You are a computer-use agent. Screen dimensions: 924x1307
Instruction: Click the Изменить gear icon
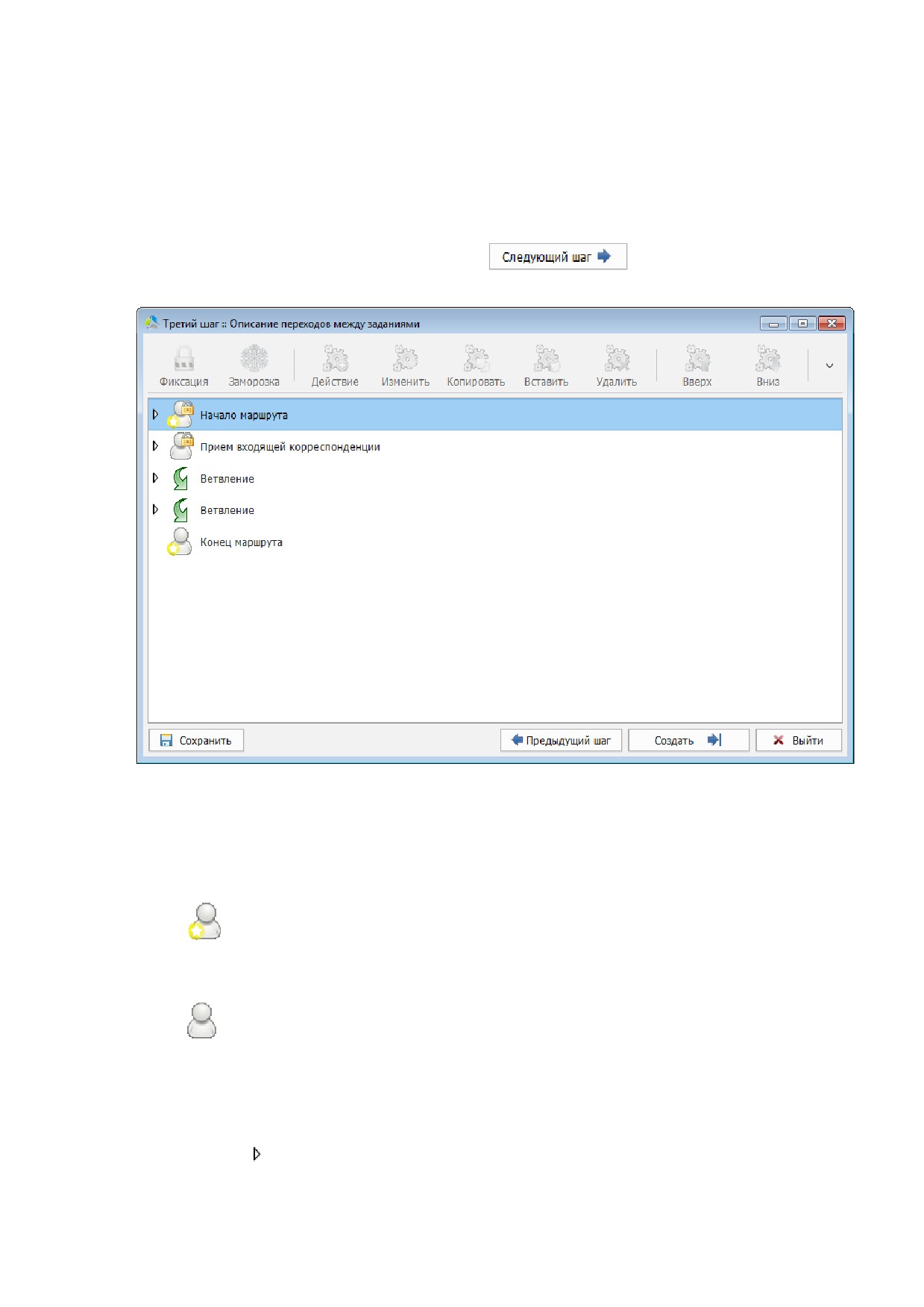click(x=405, y=359)
